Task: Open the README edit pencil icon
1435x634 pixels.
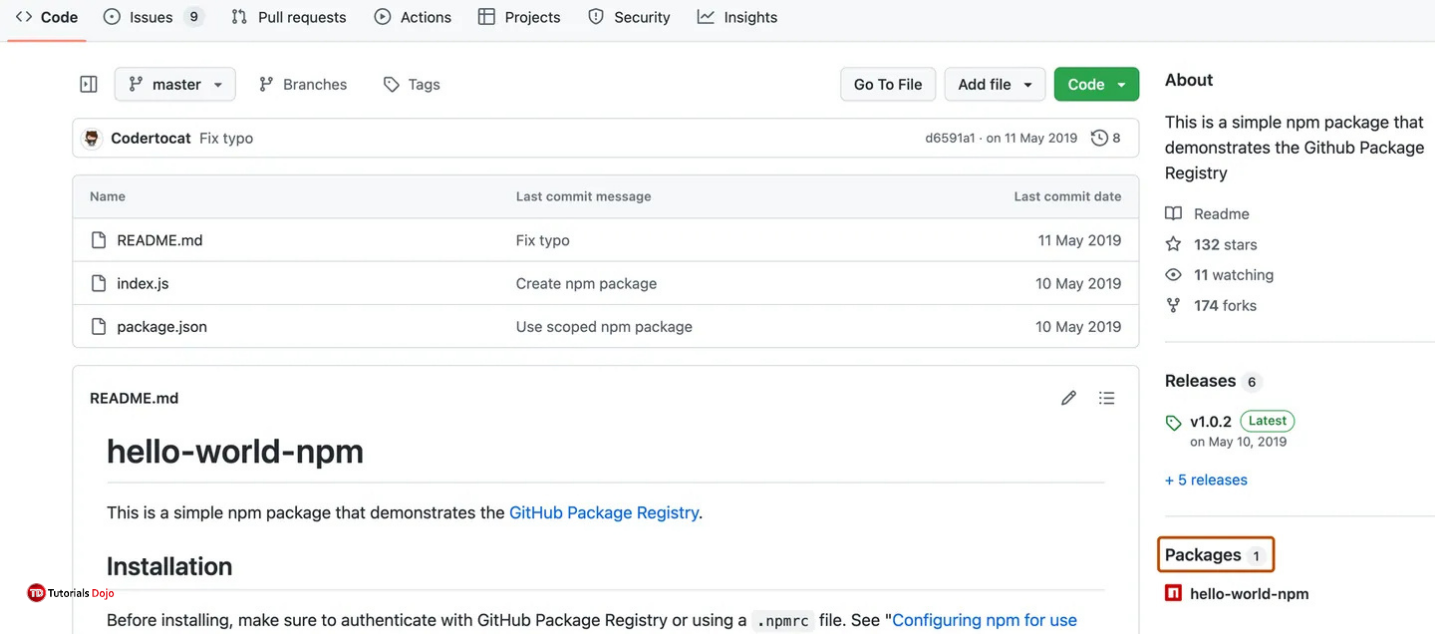Action: 1068,397
